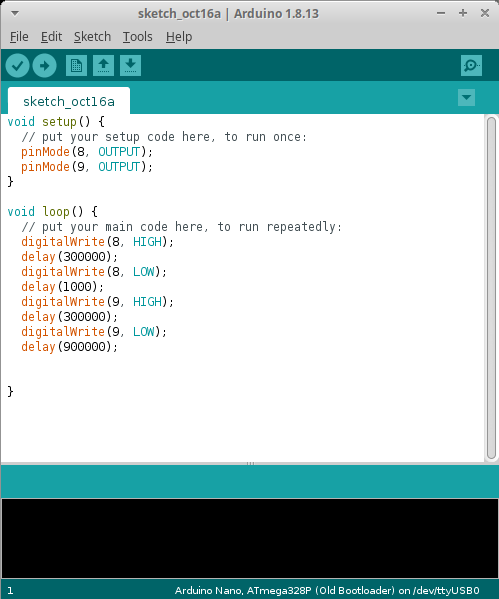Open a sketch using up-arrow icon
This screenshot has width=499, height=599.
click(103, 66)
